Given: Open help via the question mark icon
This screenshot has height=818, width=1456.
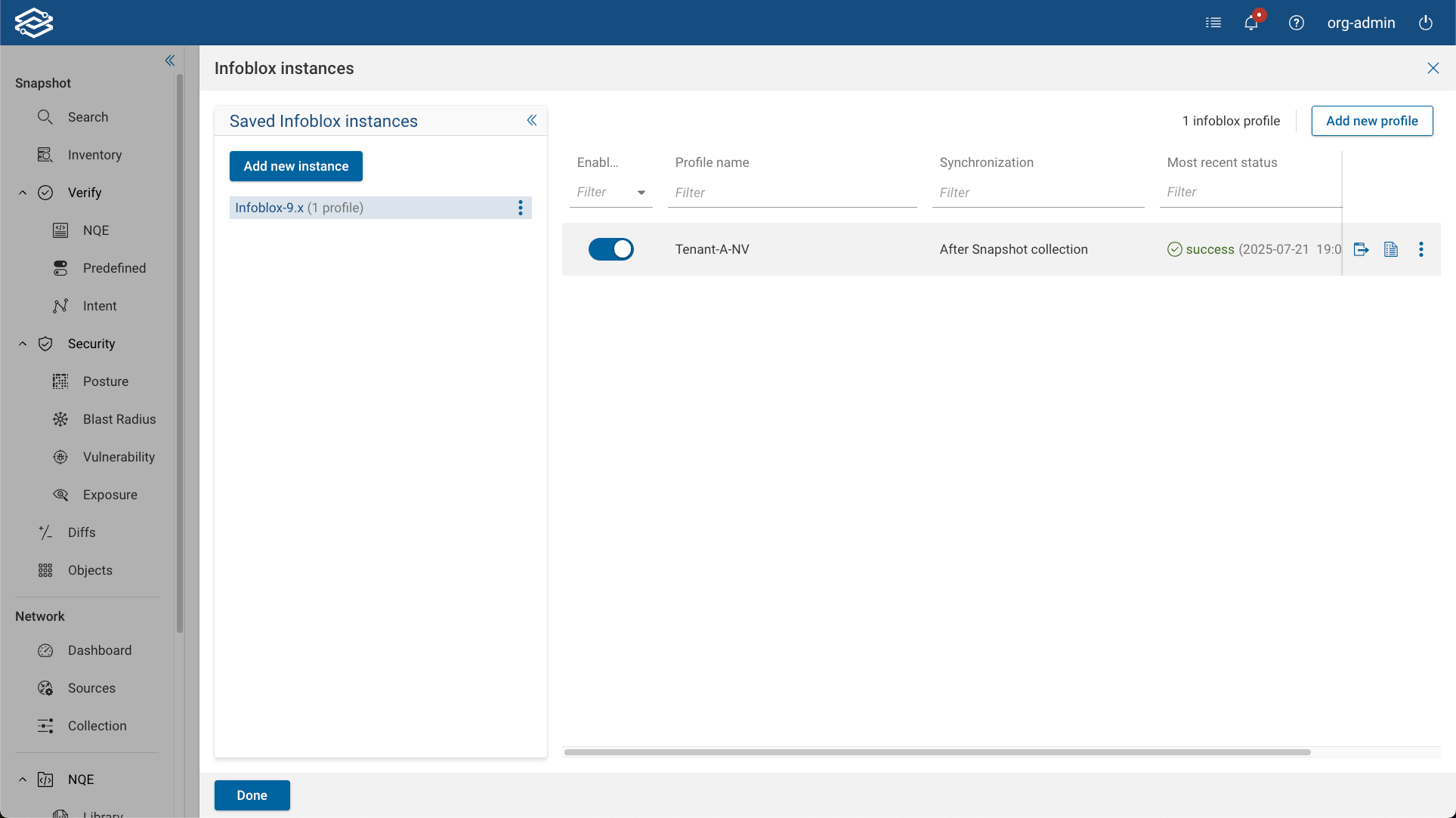Looking at the screenshot, I should pyautogui.click(x=1297, y=23).
